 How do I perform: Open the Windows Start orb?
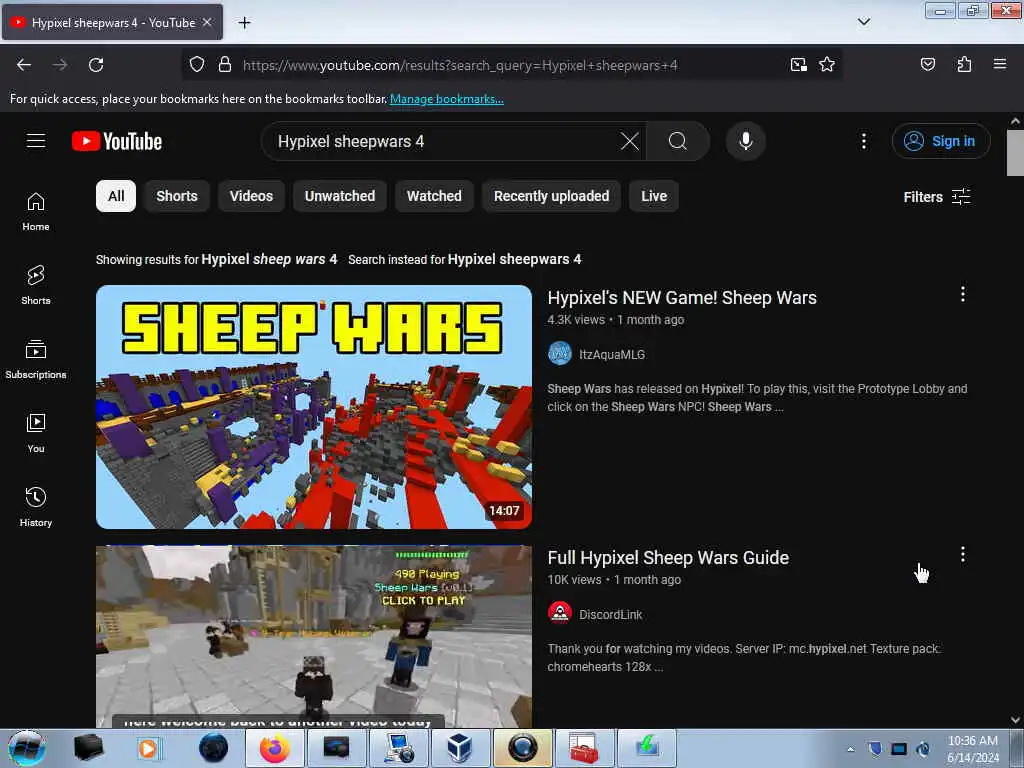(27, 748)
